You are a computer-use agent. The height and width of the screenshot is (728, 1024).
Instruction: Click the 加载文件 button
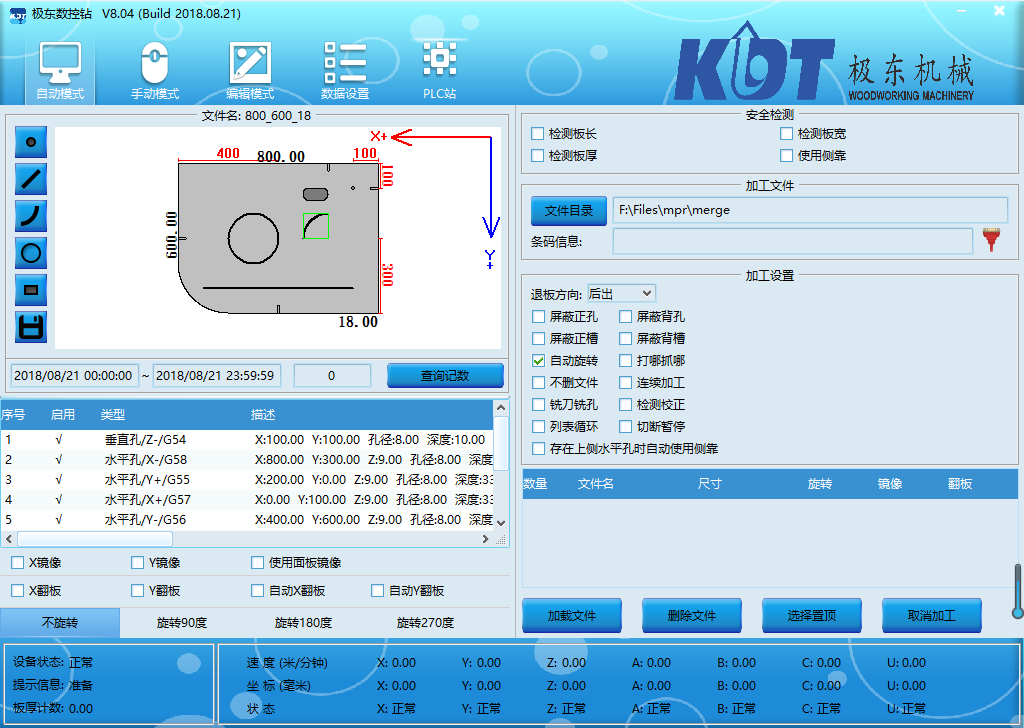click(x=572, y=616)
